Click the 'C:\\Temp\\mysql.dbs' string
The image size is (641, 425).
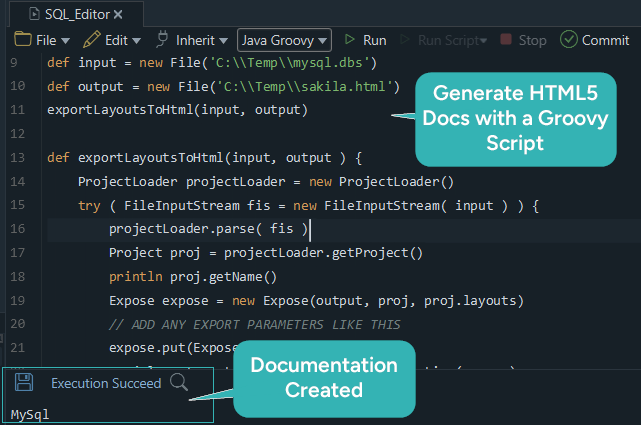tap(290, 63)
